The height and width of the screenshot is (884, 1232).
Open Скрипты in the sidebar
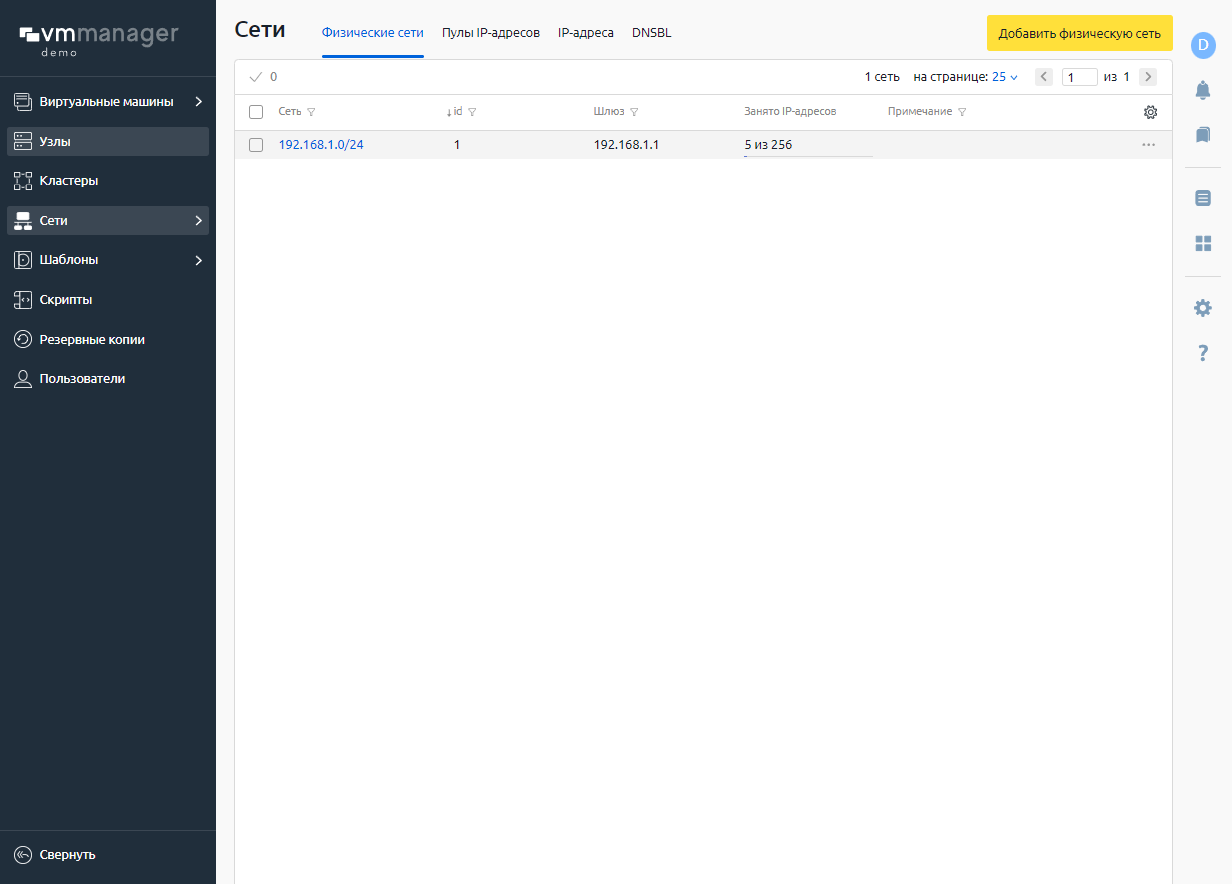click(x=108, y=300)
